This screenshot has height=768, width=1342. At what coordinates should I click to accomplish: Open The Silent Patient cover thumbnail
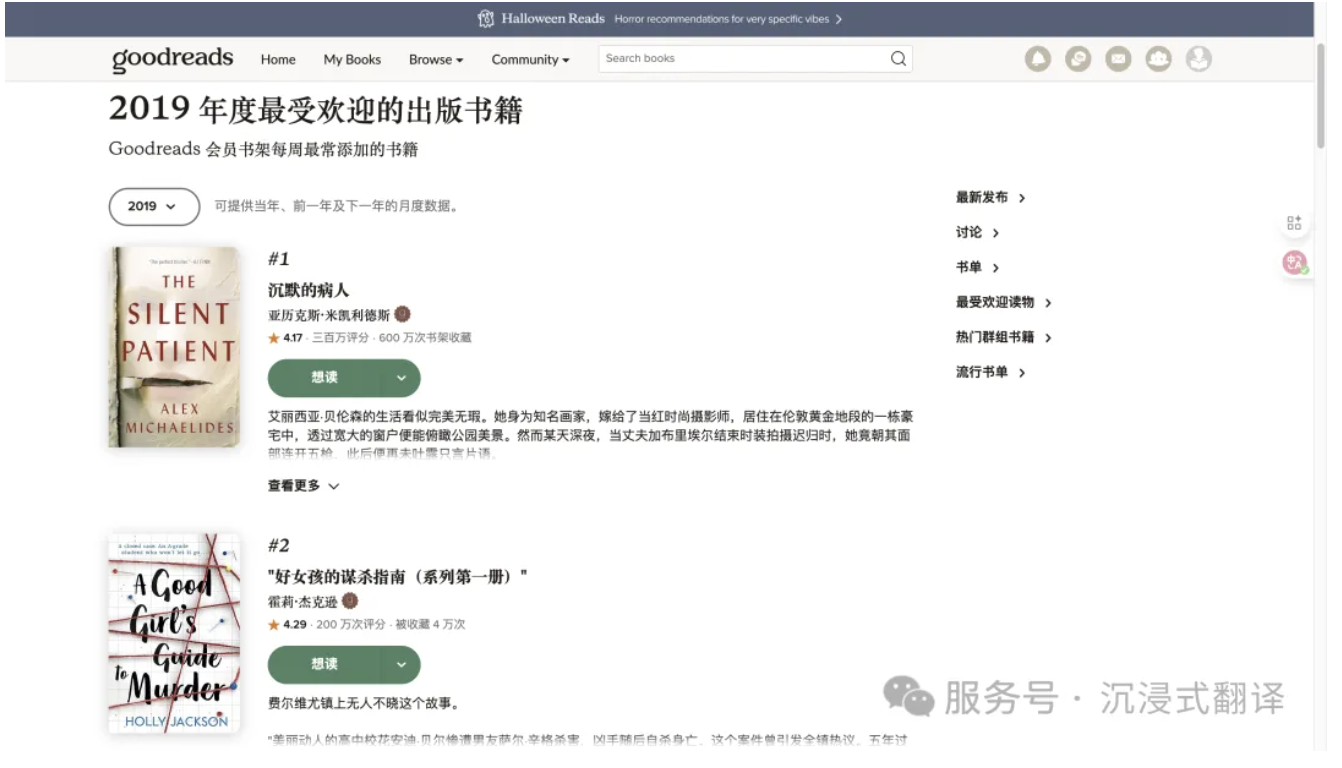(x=174, y=347)
